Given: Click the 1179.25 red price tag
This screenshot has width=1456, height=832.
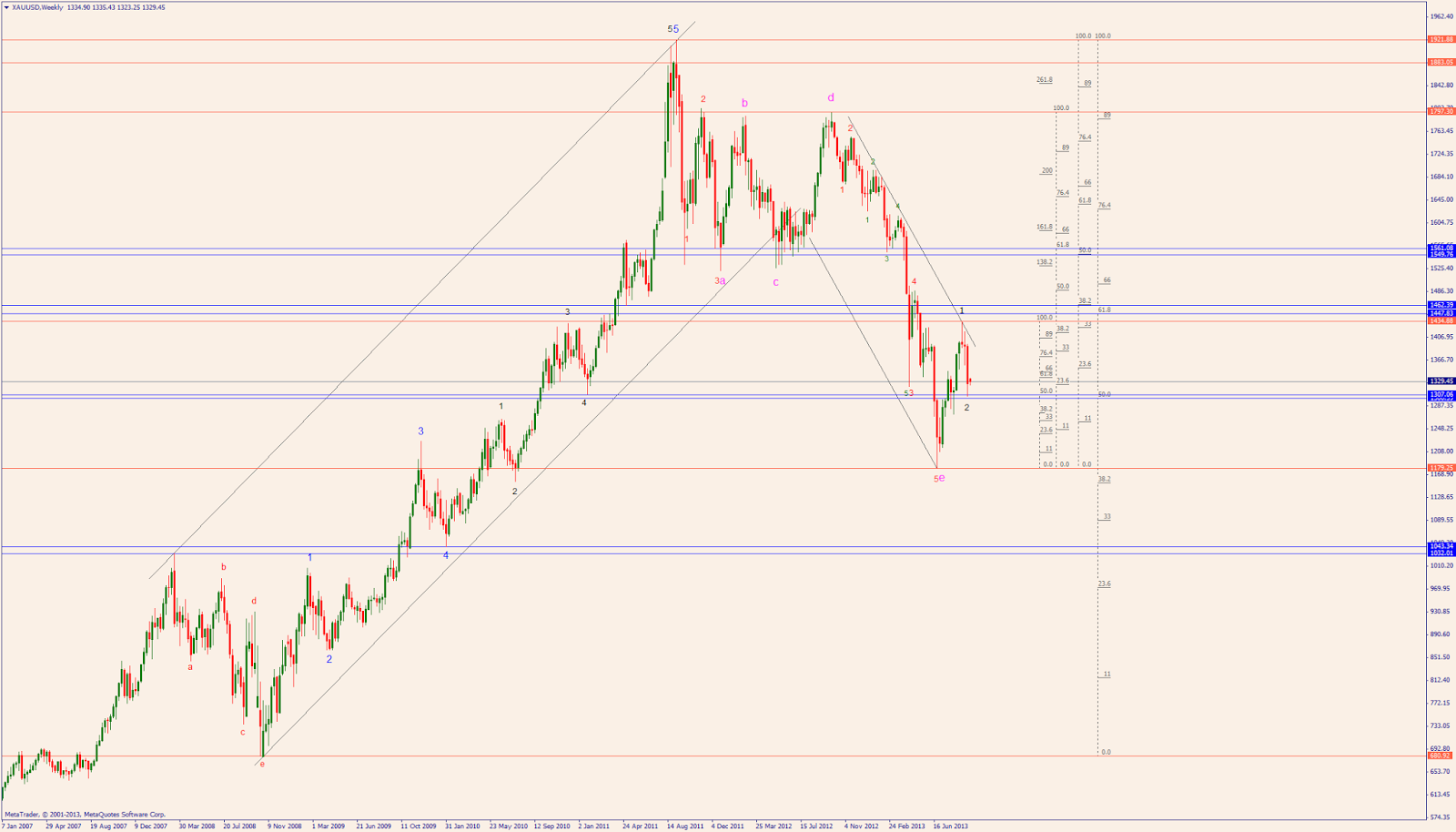Looking at the screenshot, I should click(x=1441, y=468).
